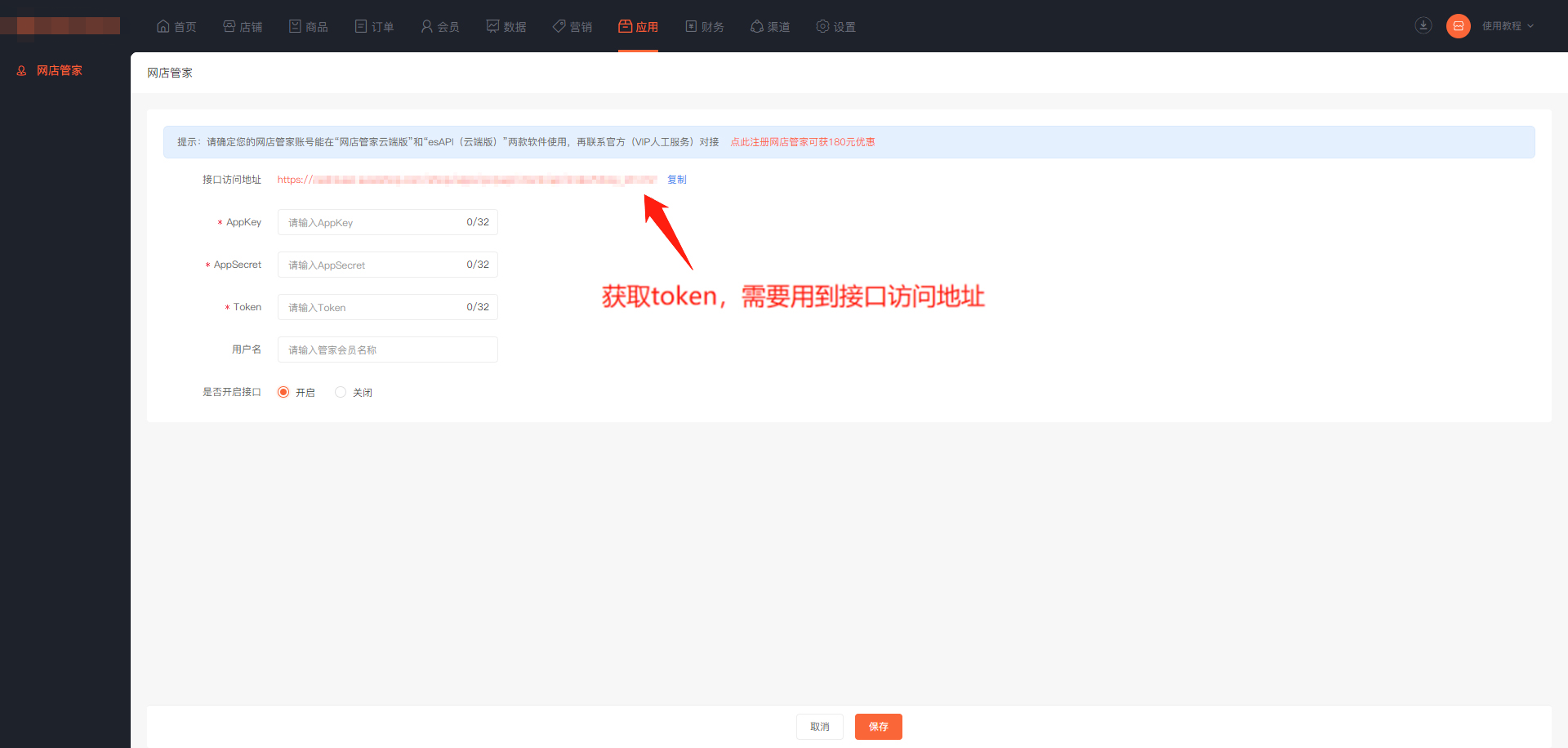The width and height of the screenshot is (1568, 748).
Task: Click the 首页 home icon
Action: pos(163,26)
